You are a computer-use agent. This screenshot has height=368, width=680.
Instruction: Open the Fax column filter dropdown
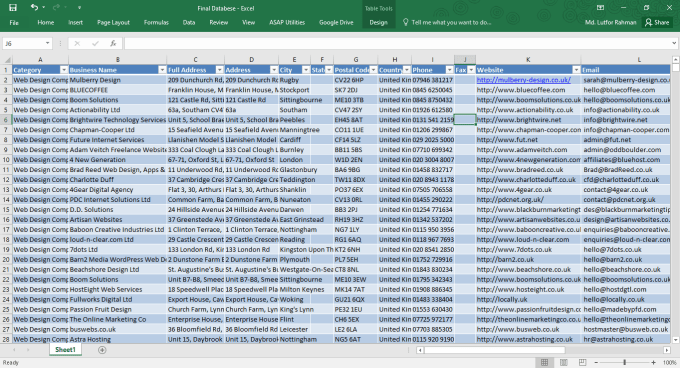pos(471,70)
